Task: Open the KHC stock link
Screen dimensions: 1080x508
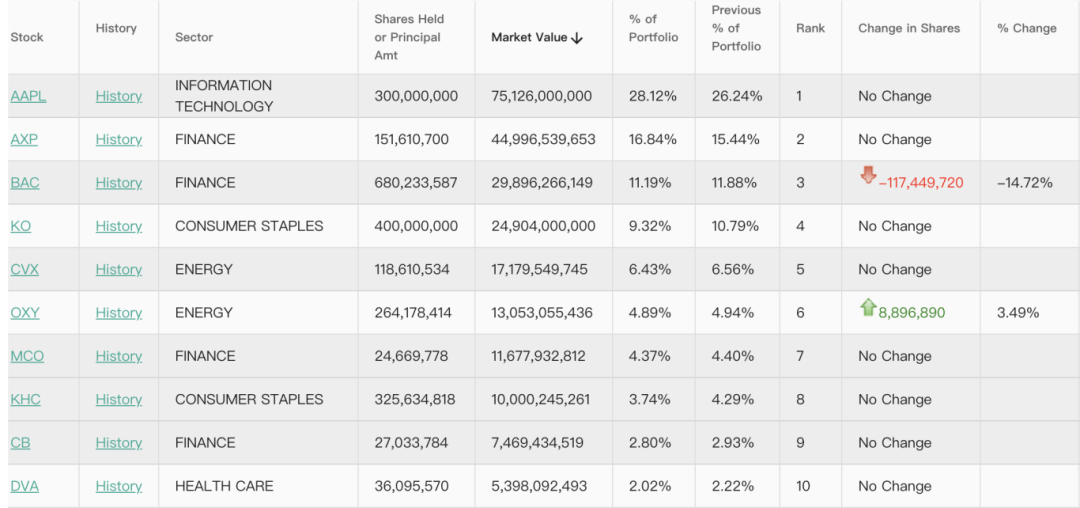Action: pos(25,399)
